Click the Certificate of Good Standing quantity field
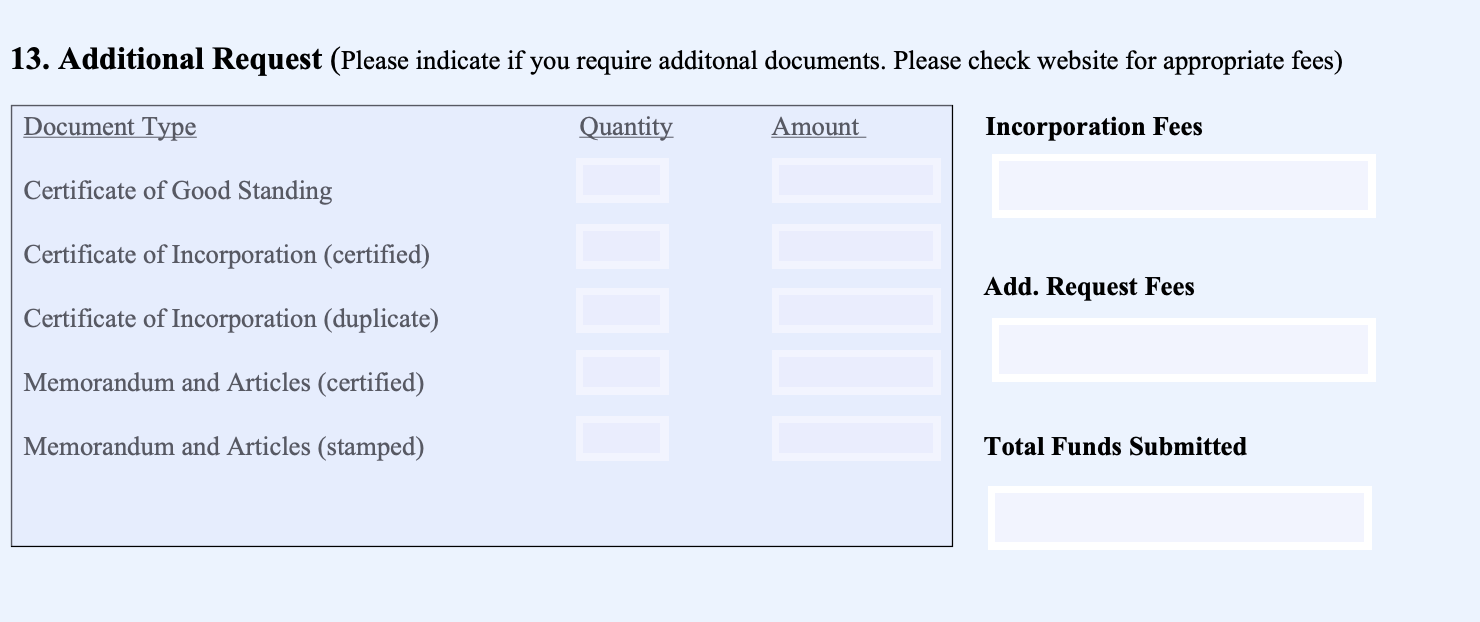The width and height of the screenshot is (1480, 622). (621, 180)
